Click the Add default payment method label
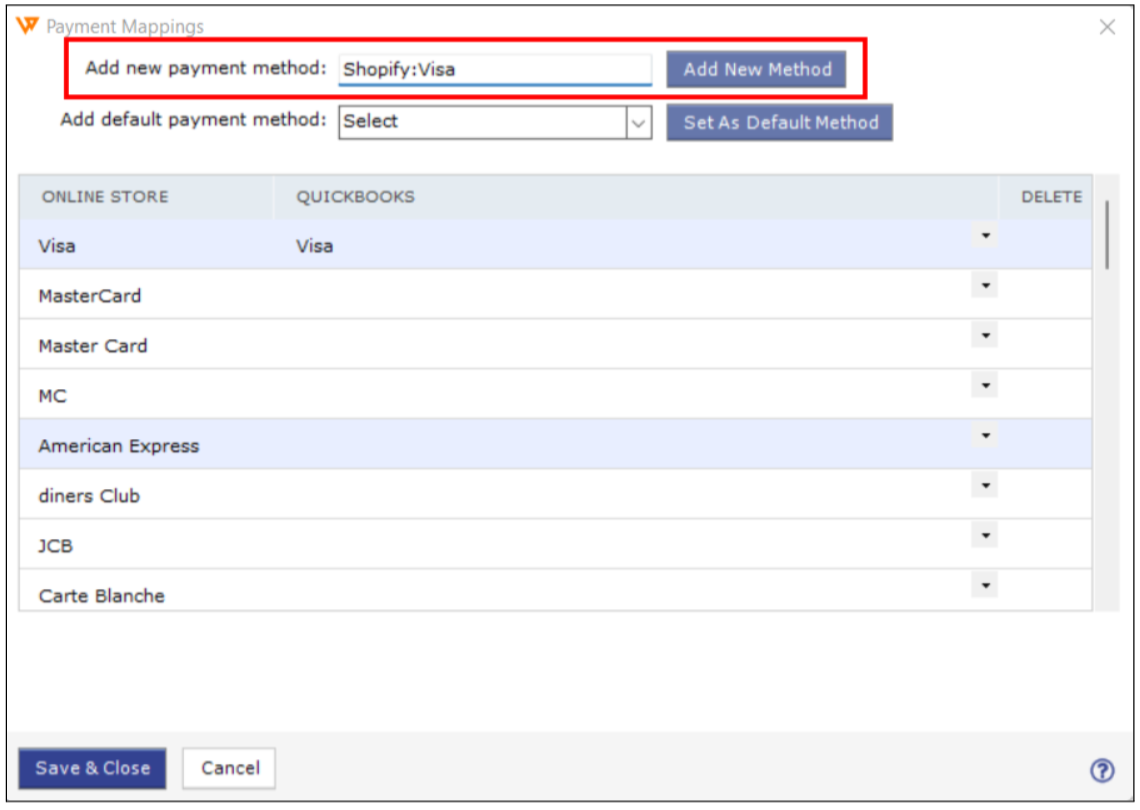 point(193,120)
